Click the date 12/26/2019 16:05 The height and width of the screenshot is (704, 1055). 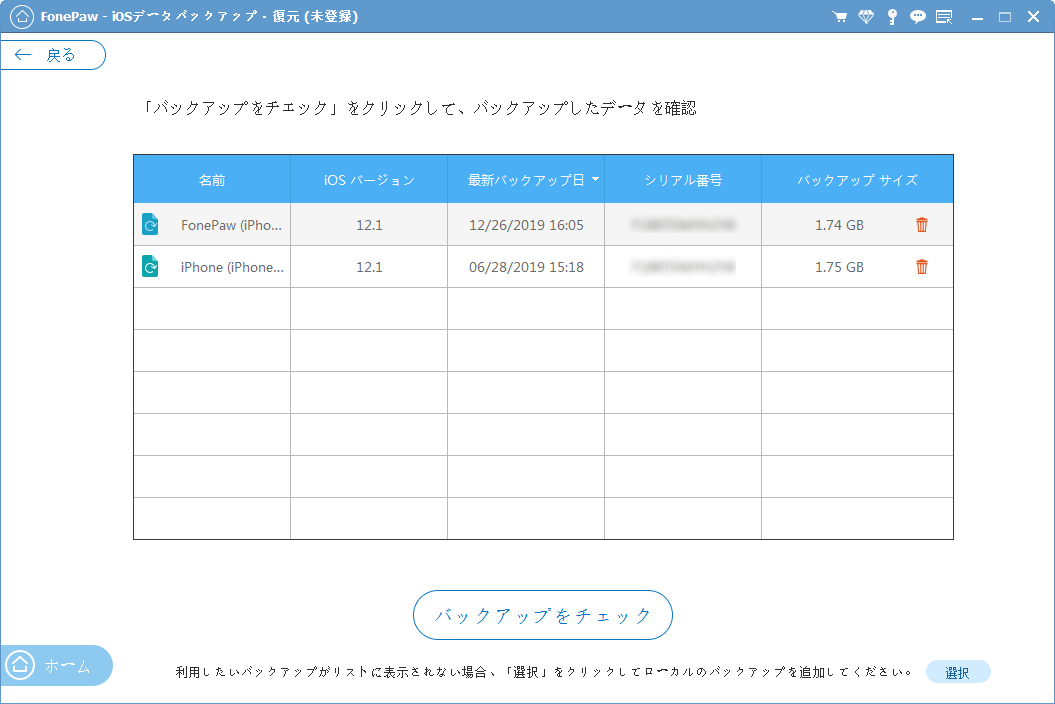coord(526,225)
